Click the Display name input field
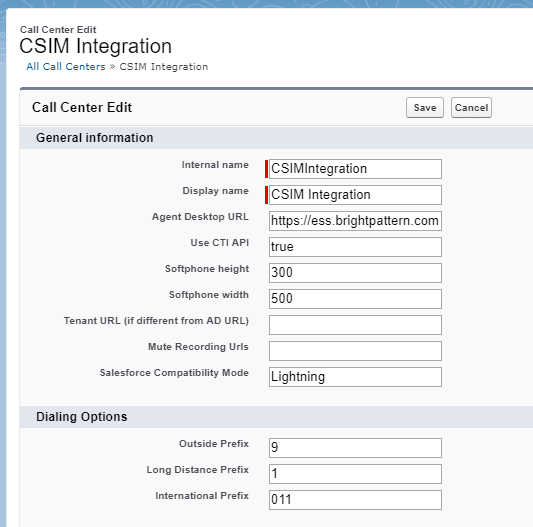Viewport: 533px width, 527px height. [355, 195]
